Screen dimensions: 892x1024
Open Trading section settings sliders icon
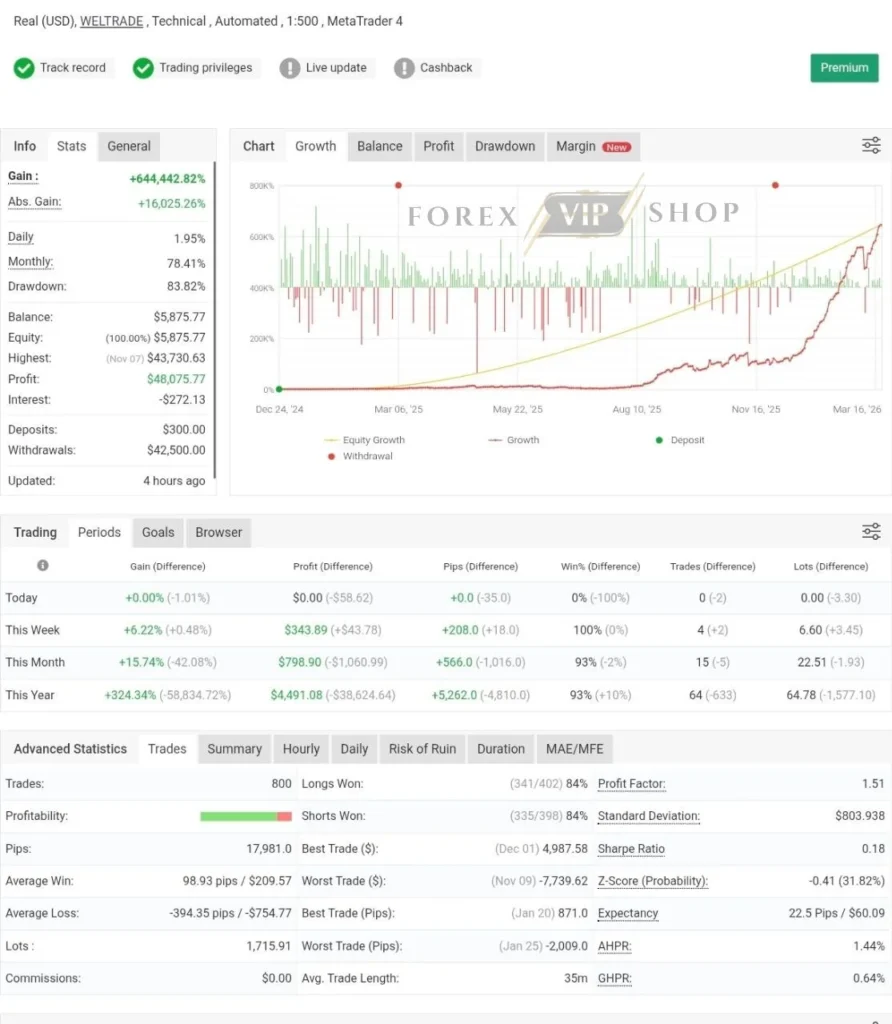tap(871, 532)
